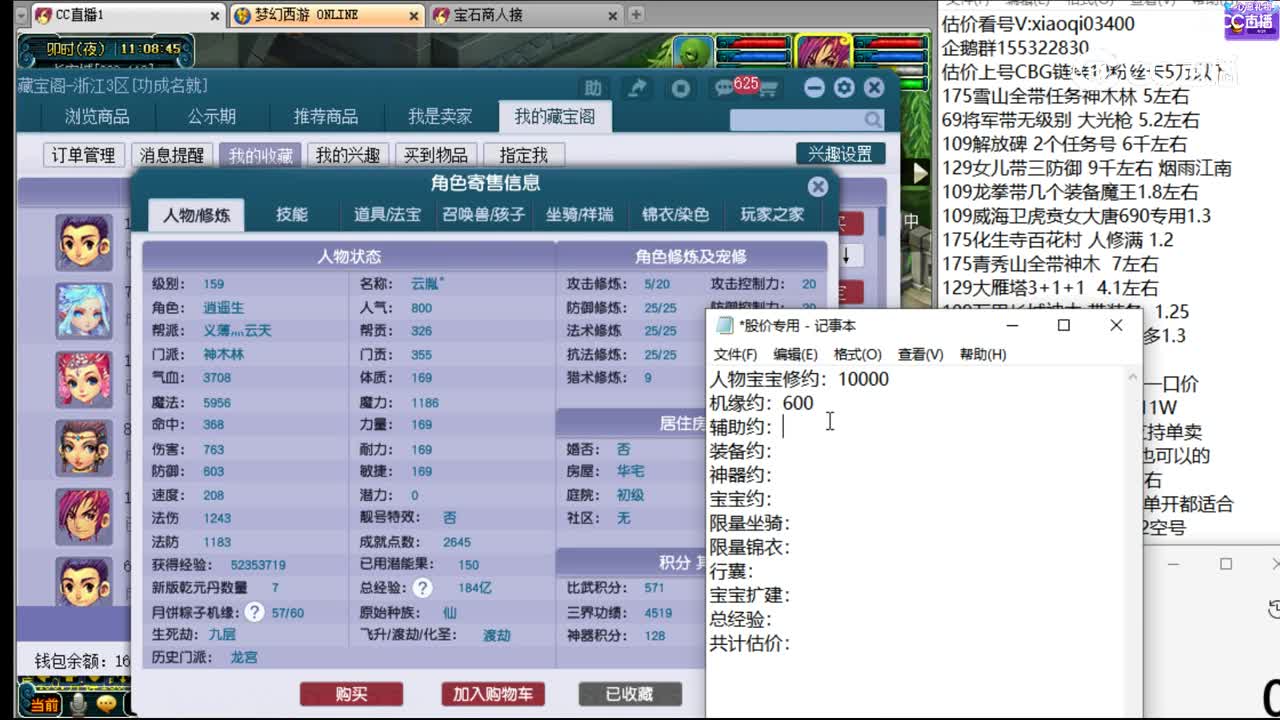The width and height of the screenshot is (1280, 720).
Task: Click the share arrow icon in the title bar
Action: 637,88
